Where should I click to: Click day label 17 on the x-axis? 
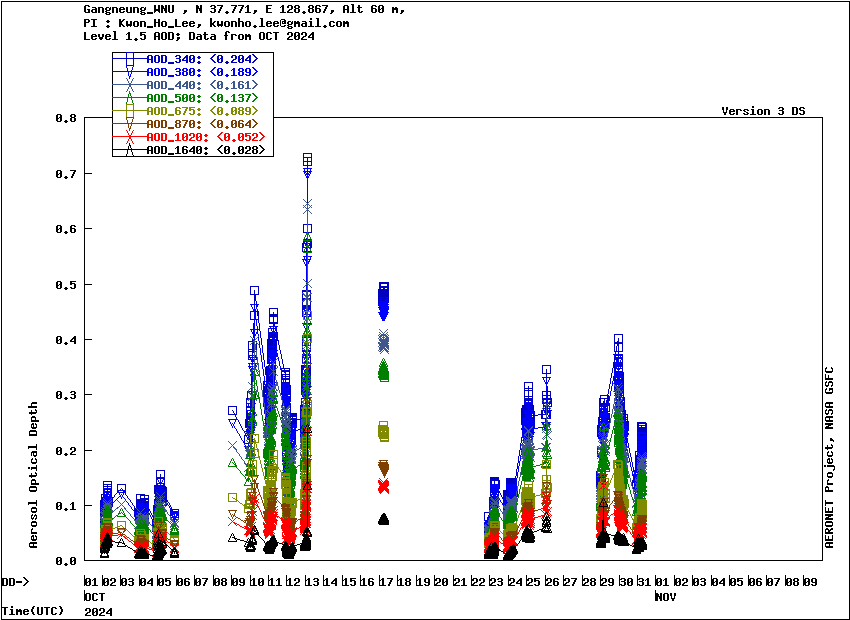386,582
